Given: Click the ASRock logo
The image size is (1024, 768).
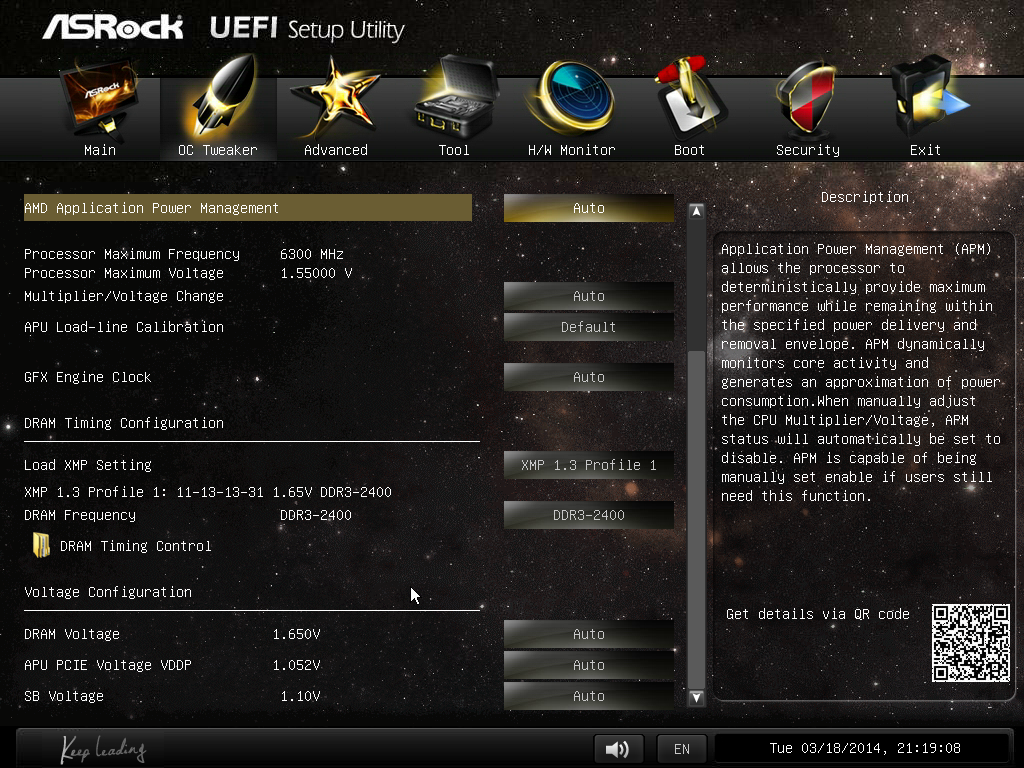Looking at the screenshot, I should tap(113, 27).
